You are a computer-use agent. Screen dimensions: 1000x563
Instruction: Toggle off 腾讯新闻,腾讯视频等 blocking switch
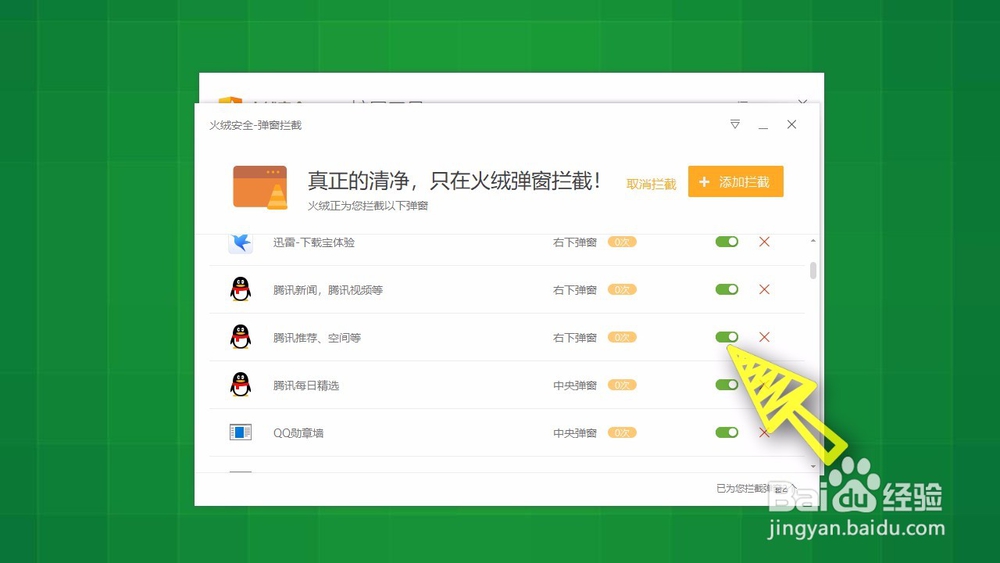(x=727, y=289)
